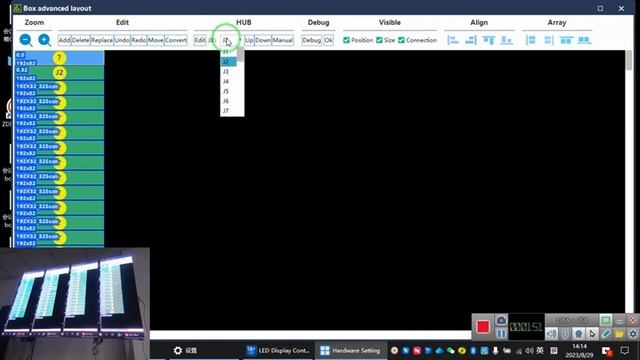The height and width of the screenshot is (360, 640).
Task: Click the system volume tray icon
Action: pos(529,350)
